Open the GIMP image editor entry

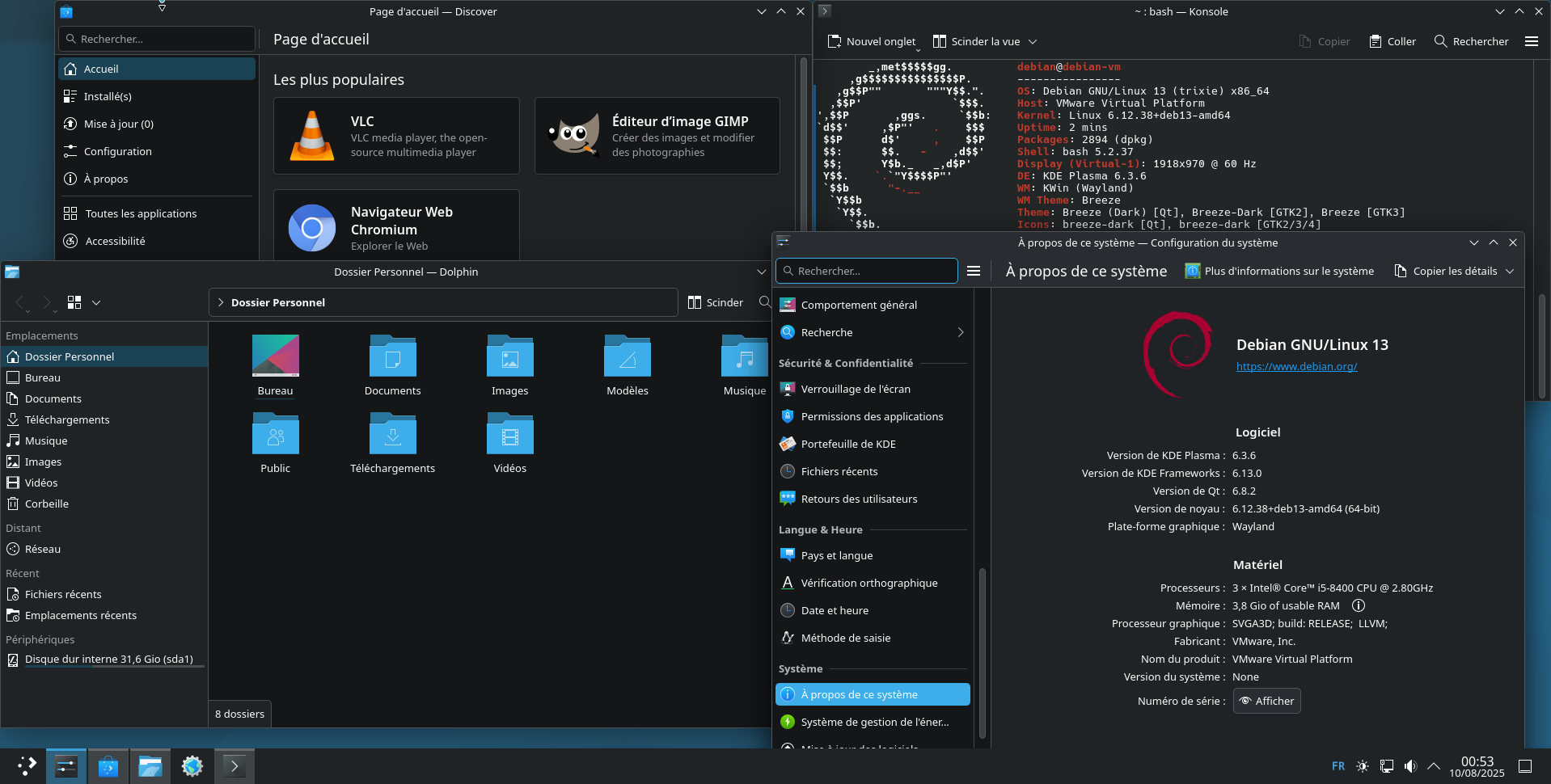coord(657,136)
